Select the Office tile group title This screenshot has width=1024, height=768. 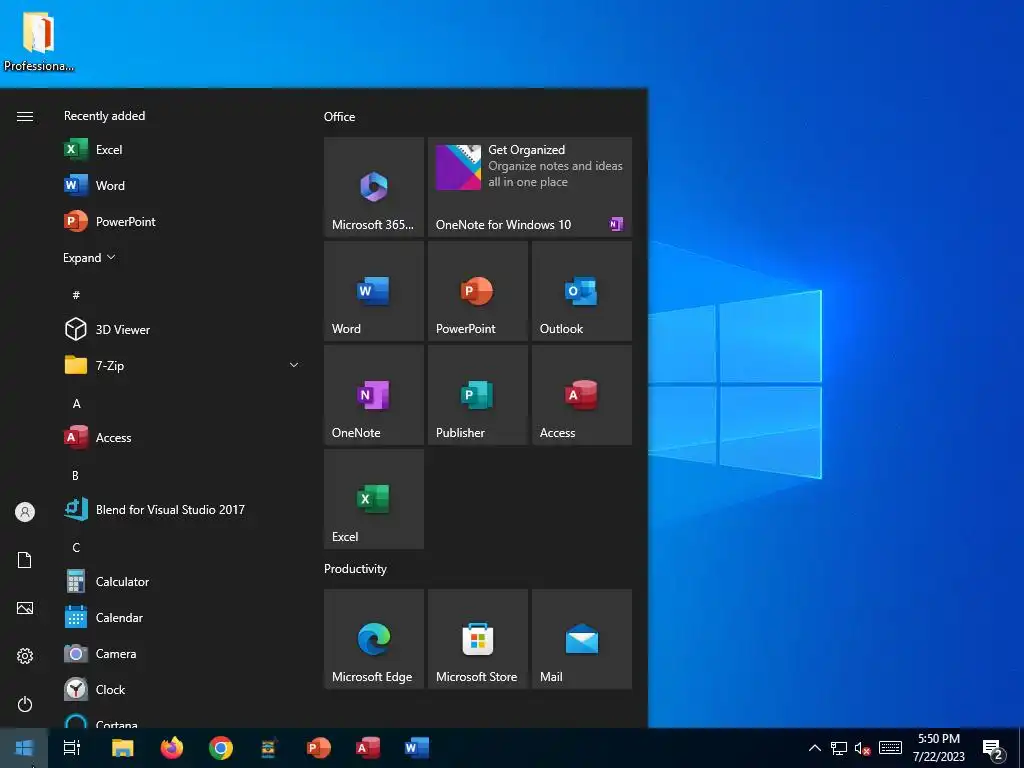(340, 117)
